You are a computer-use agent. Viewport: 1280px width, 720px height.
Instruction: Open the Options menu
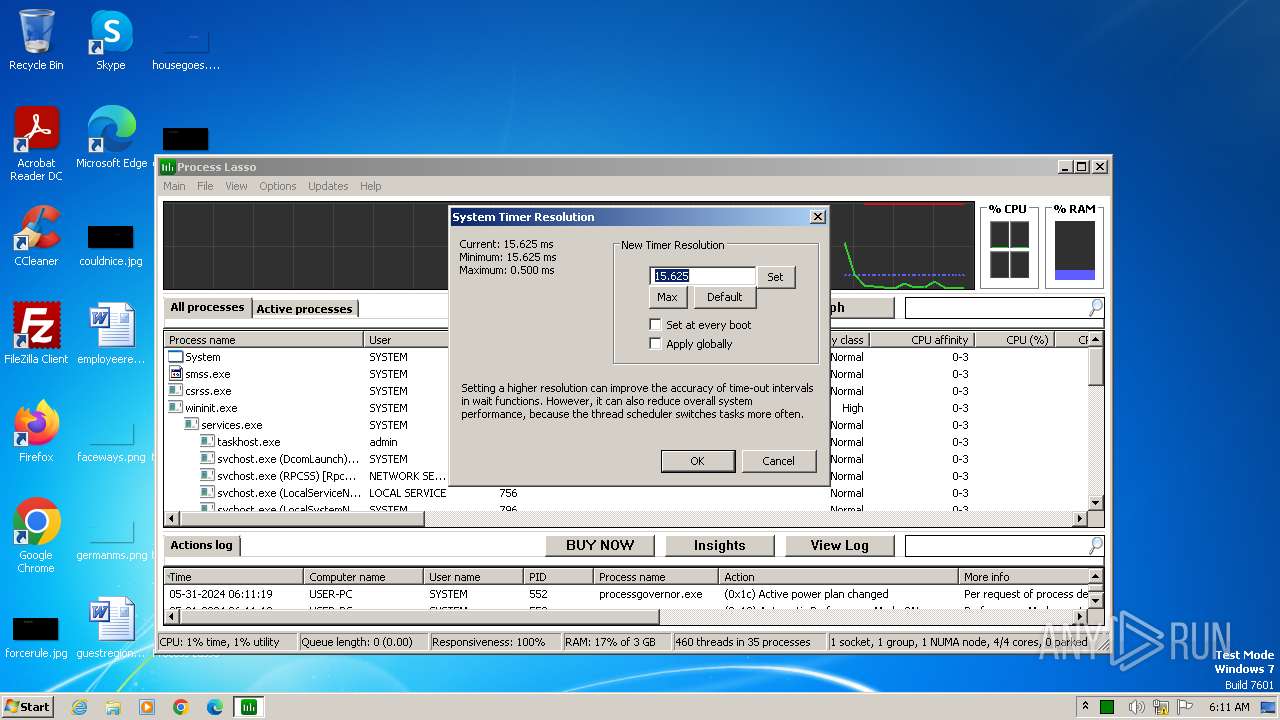[278, 186]
